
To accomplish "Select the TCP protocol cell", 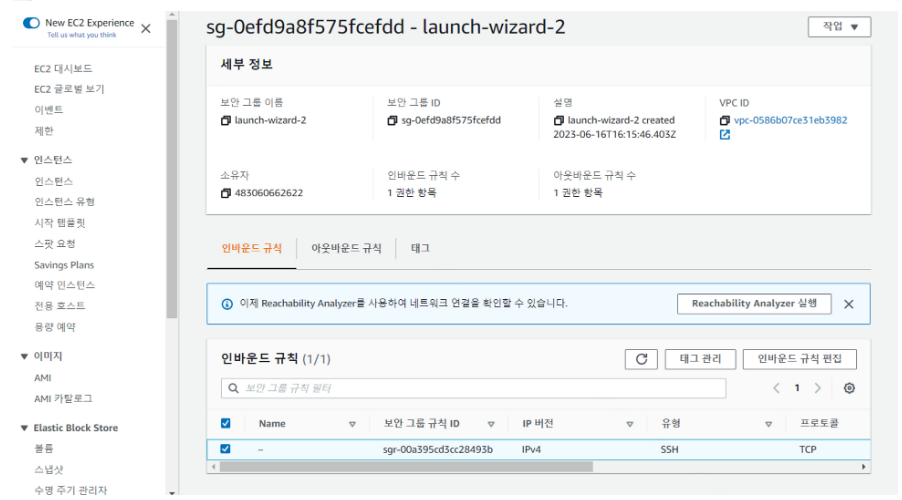I will tap(808, 450).
